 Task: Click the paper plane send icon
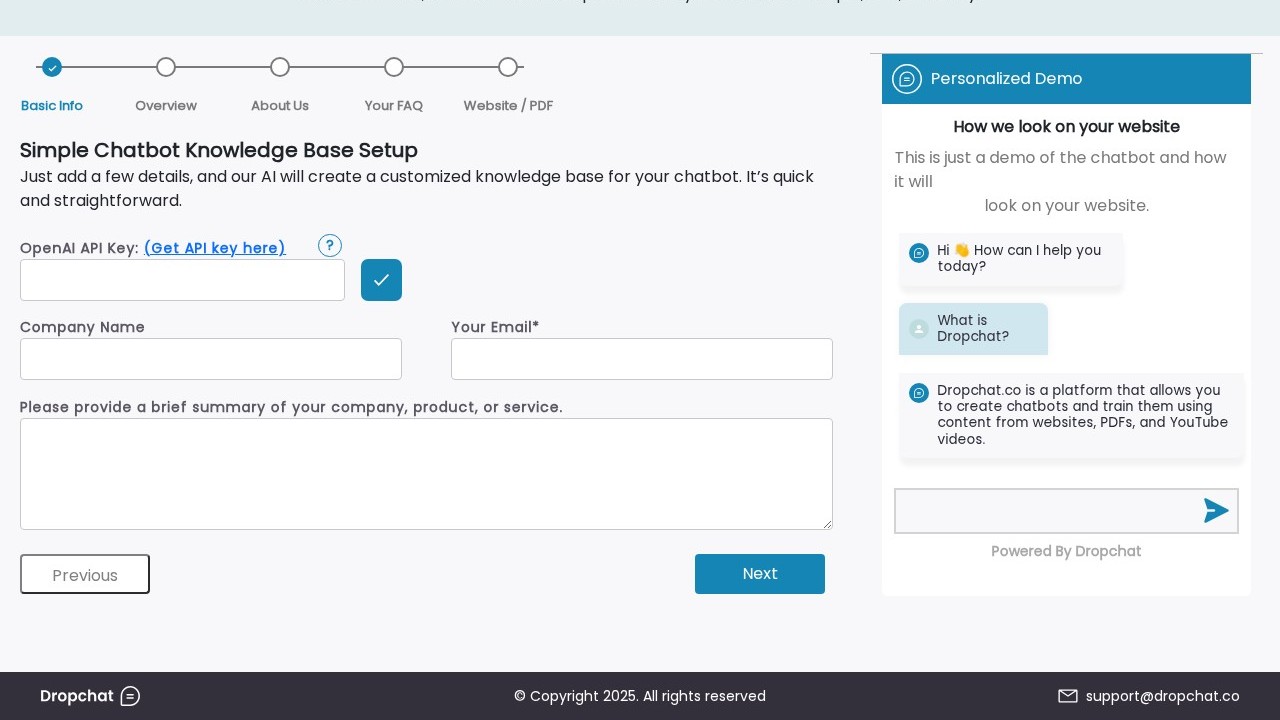click(1215, 511)
